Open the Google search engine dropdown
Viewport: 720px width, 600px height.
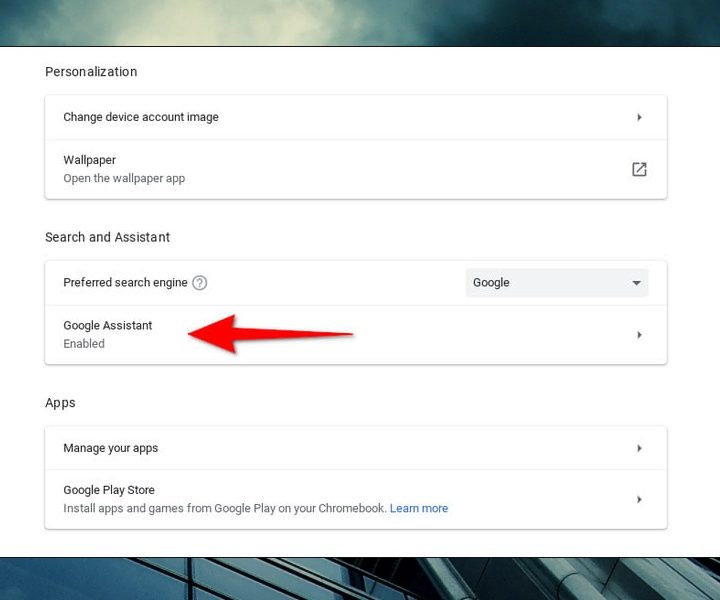[557, 283]
